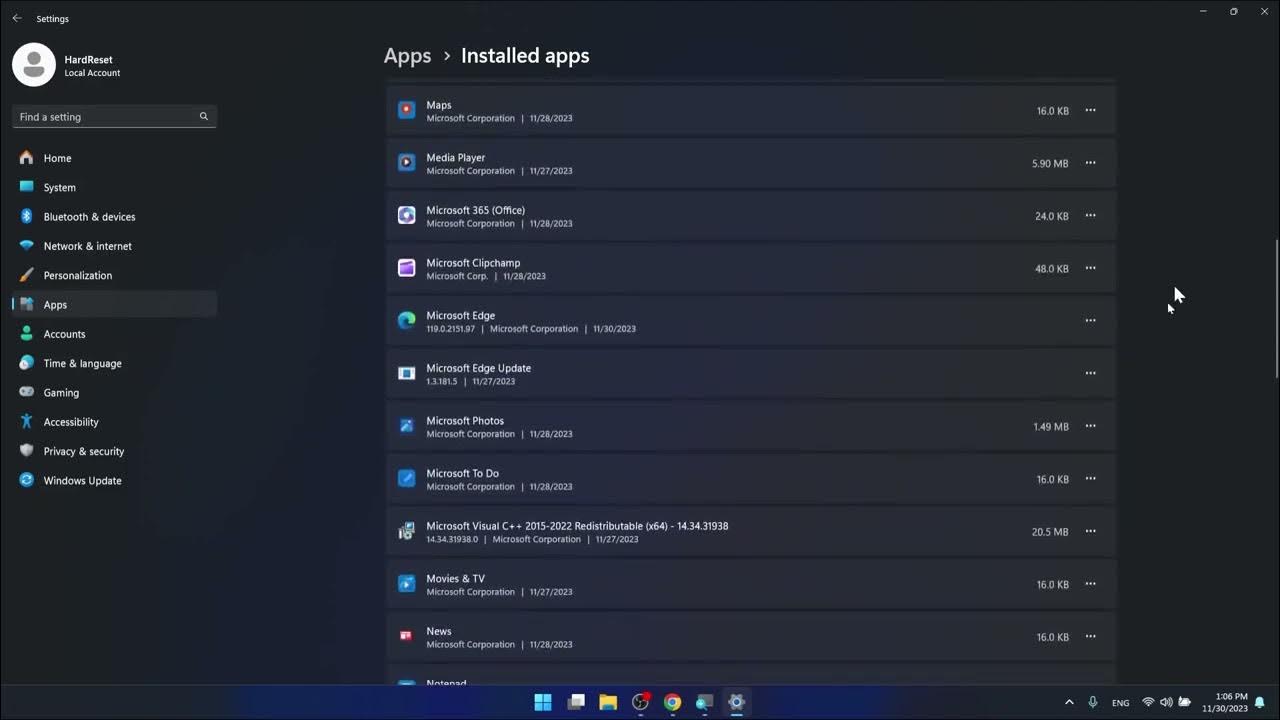Open Network & internet settings

coord(87,246)
